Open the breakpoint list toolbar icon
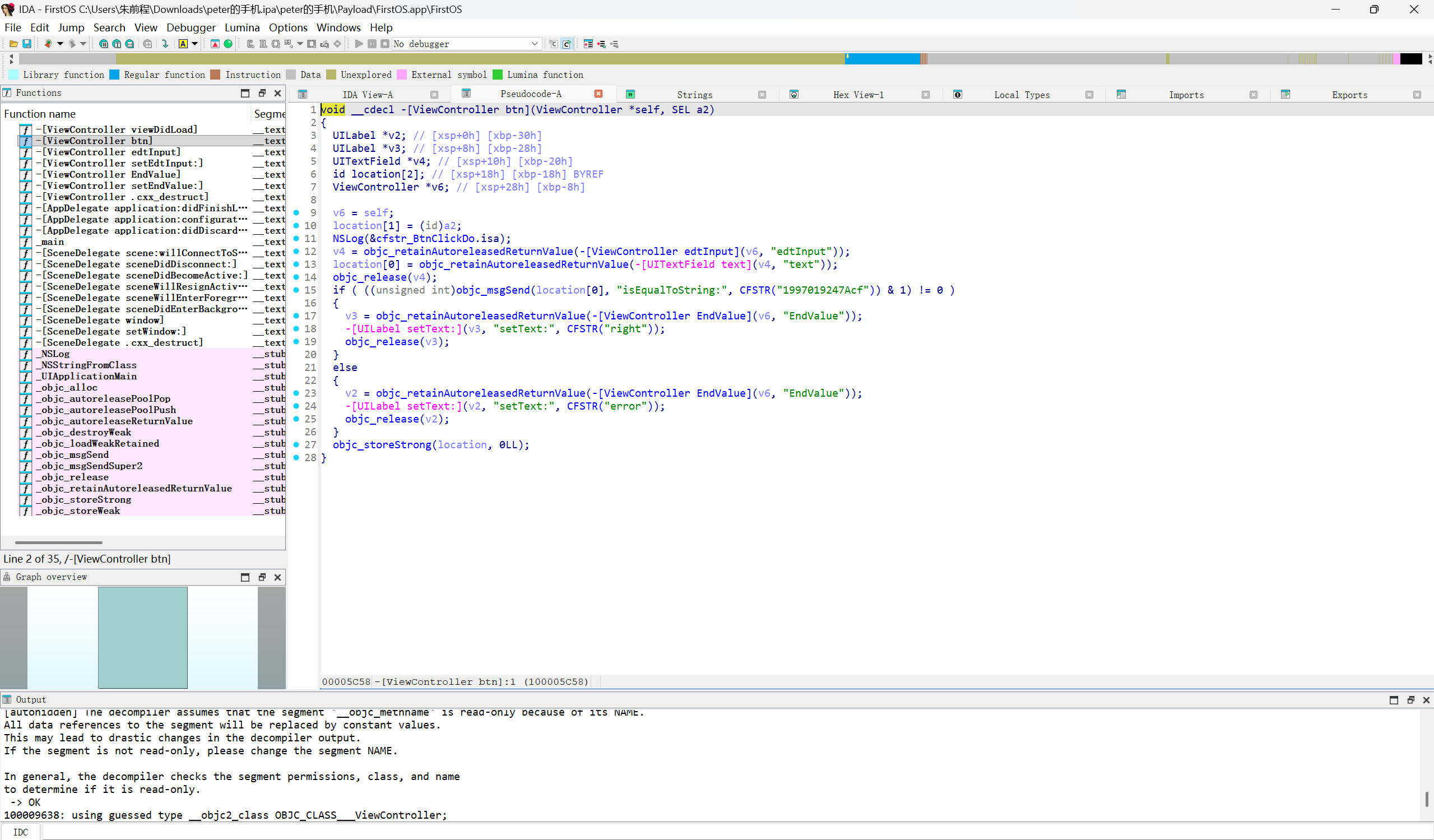This screenshot has width=1434, height=840. tap(588, 44)
